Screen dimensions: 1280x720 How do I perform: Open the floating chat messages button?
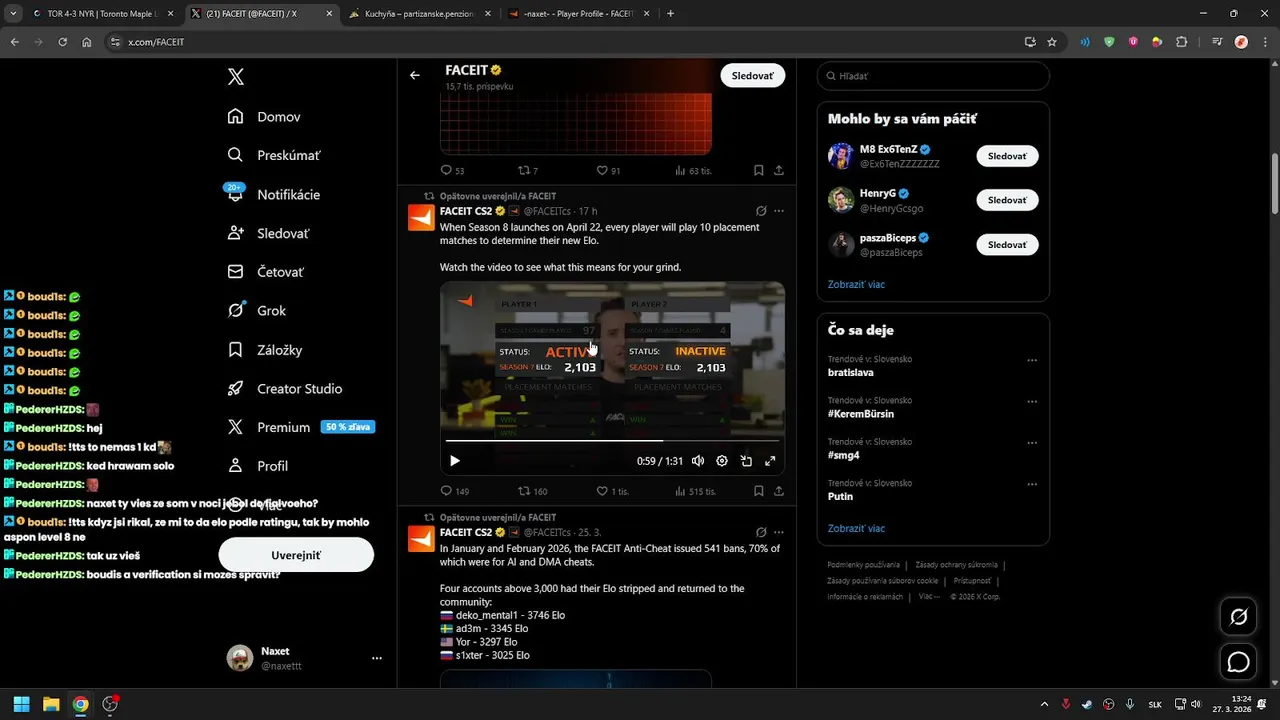tap(1239, 662)
